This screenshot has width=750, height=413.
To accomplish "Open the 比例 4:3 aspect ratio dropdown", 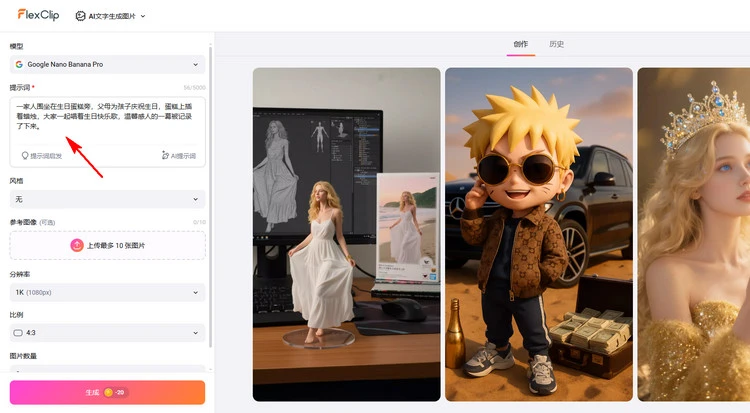I will [x=107, y=331].
